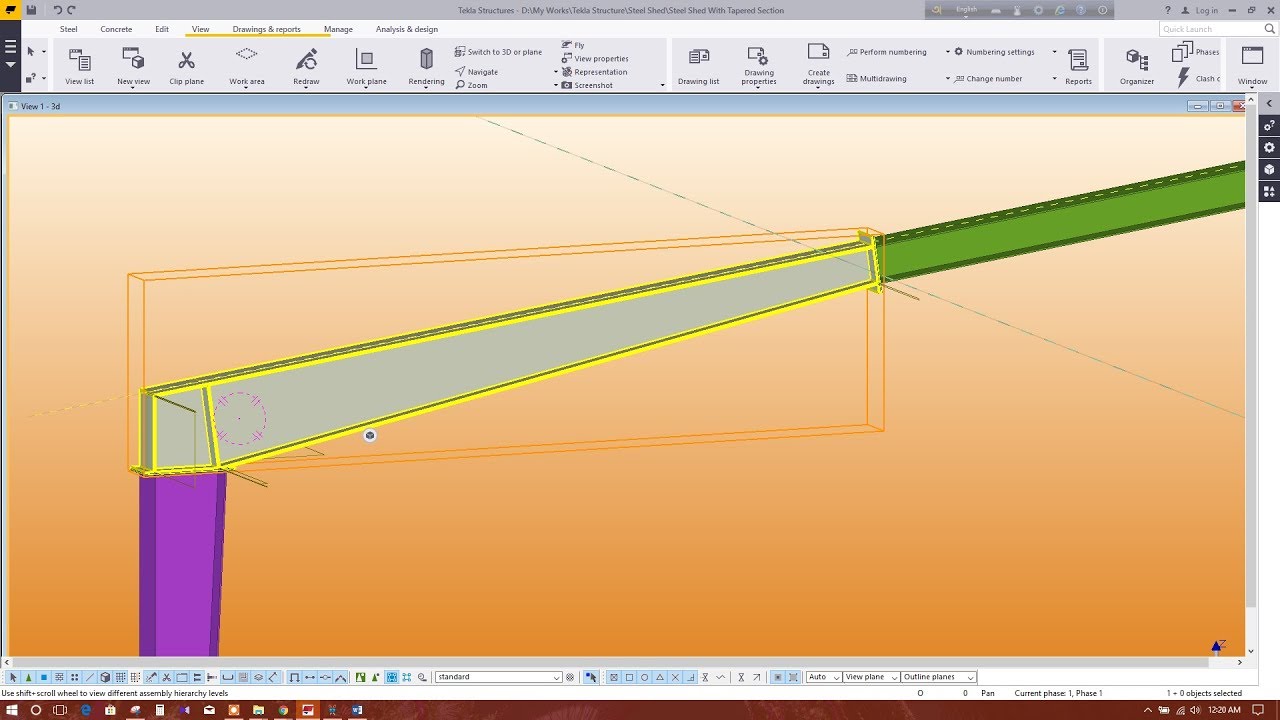Viewport: 1280px width, 720px height.
Task: Switch to the Steel ribbon tab
Action: tap(68, 29)
